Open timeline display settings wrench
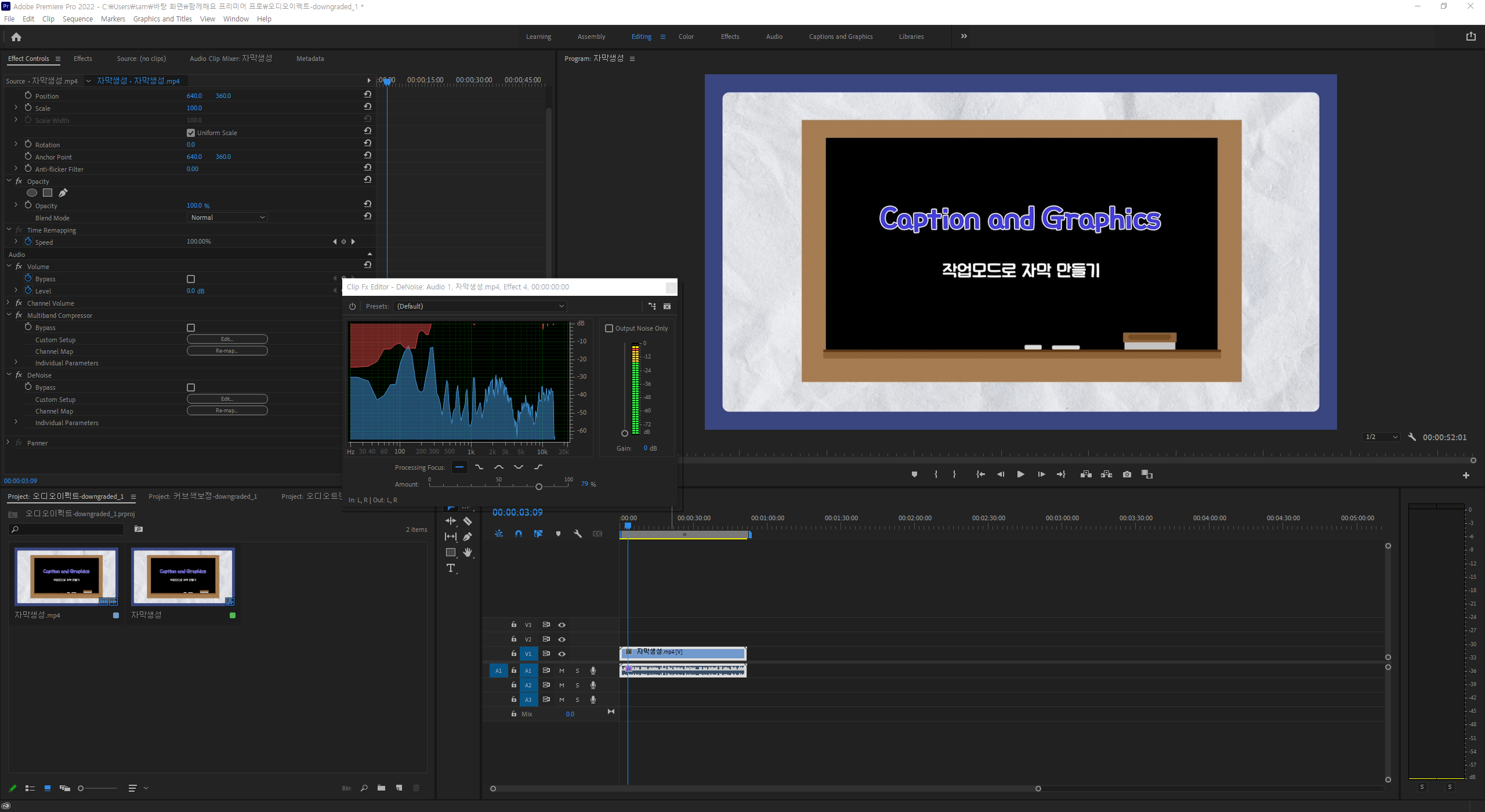This screenshot has width=1485, height=812. (578, 534)
